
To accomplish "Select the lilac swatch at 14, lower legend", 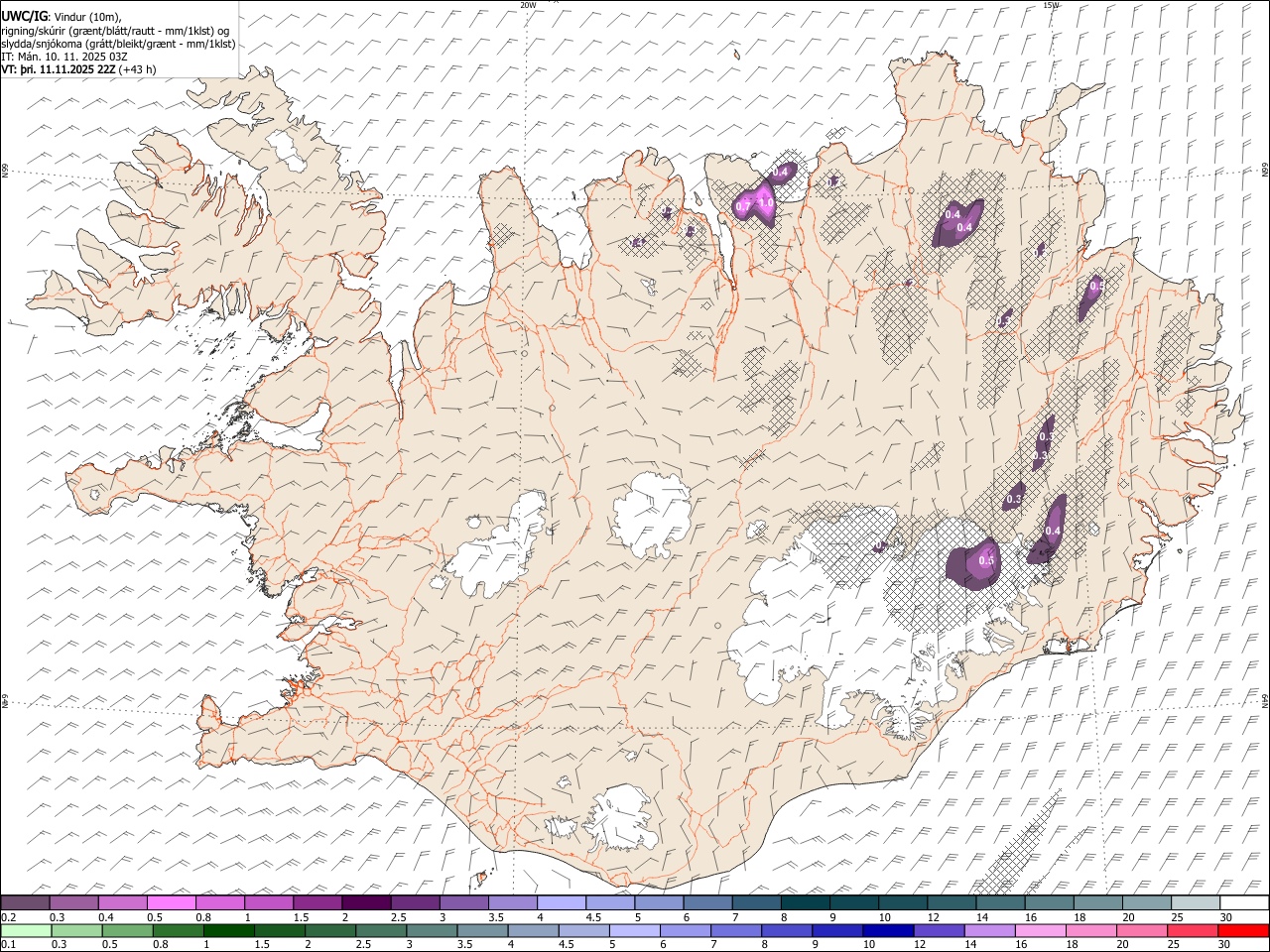I will [989, 930].
